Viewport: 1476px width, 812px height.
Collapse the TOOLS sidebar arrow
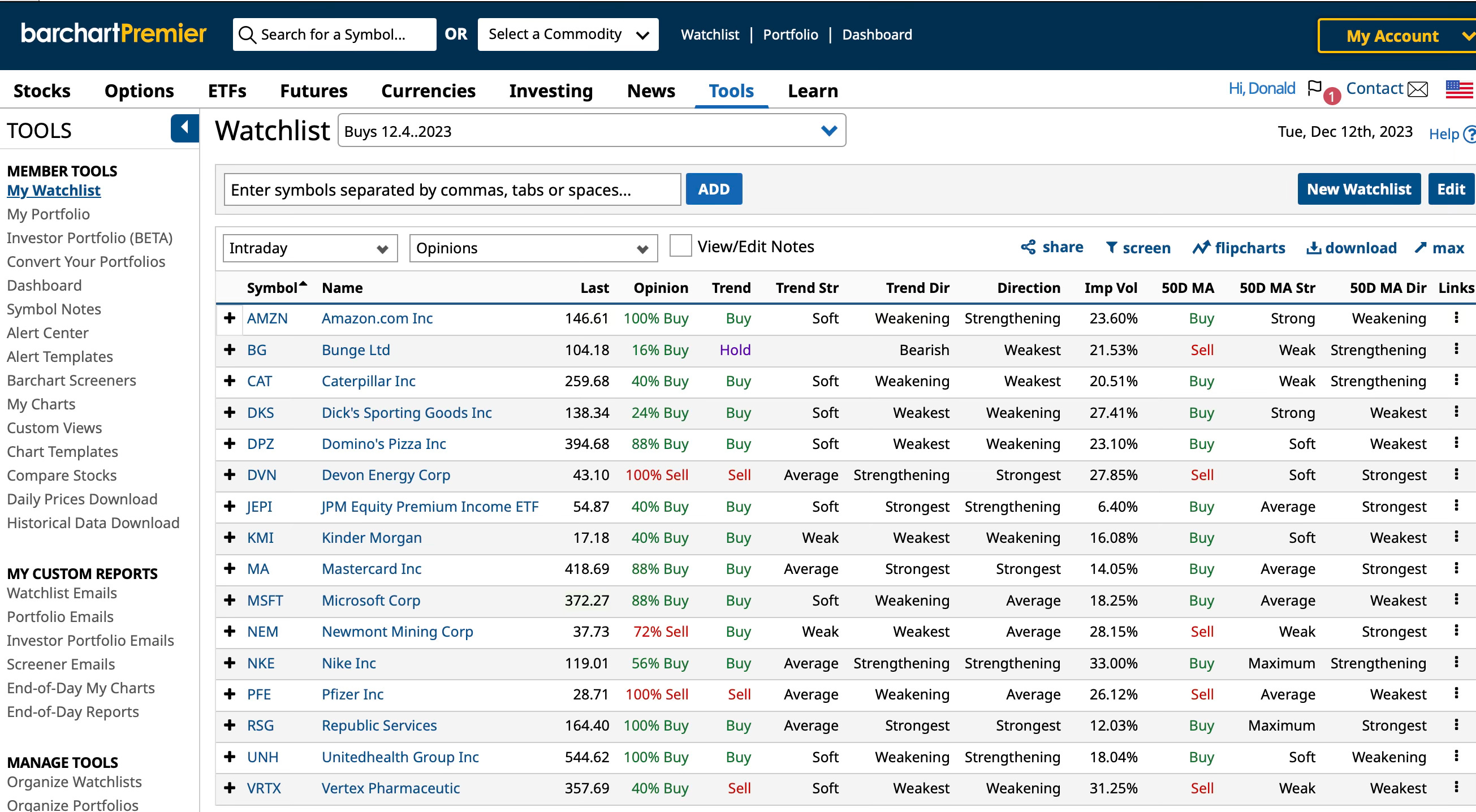[184, 128]
